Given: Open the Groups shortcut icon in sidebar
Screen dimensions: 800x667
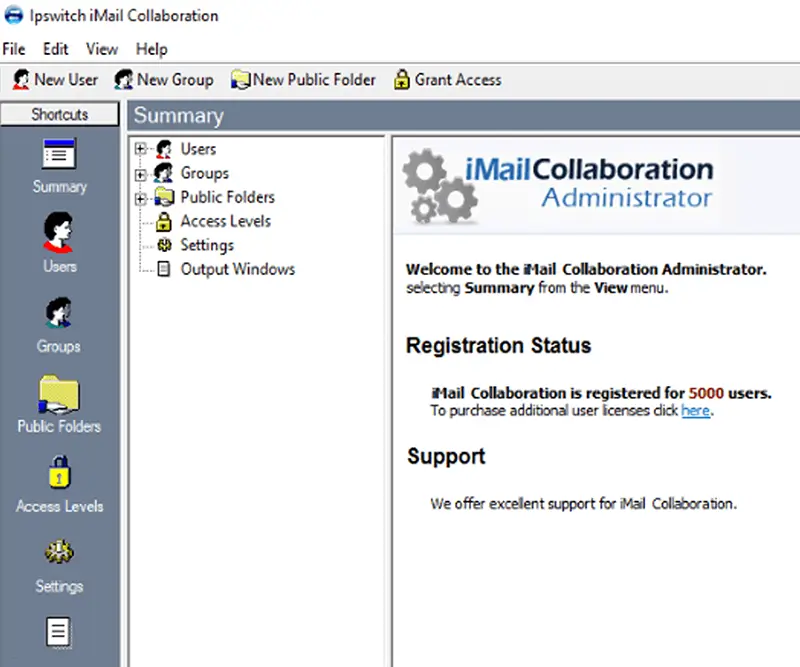Looking at the screenshot, I should point(58,312).
